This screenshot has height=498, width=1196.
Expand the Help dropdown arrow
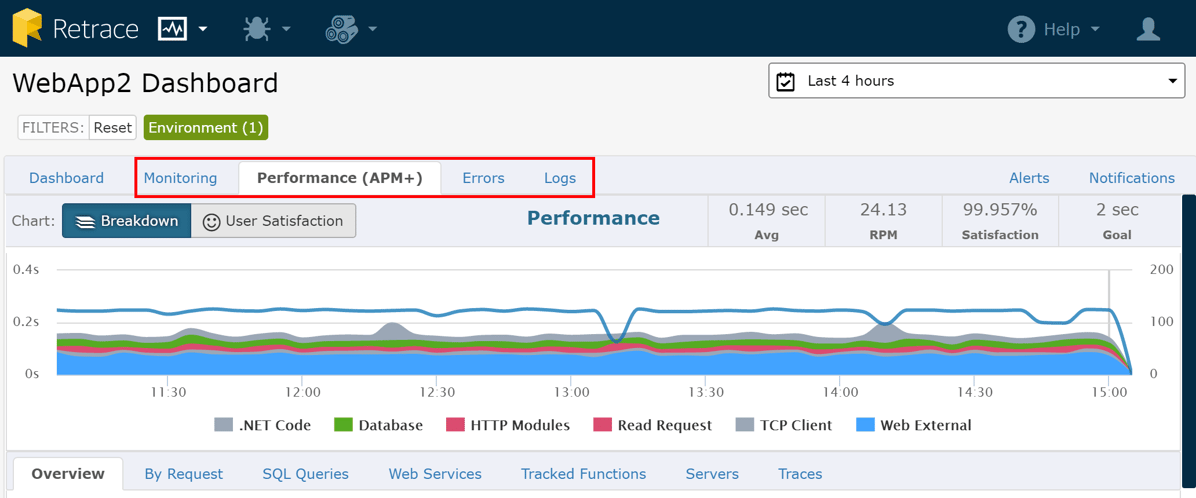coord(1095,30)
